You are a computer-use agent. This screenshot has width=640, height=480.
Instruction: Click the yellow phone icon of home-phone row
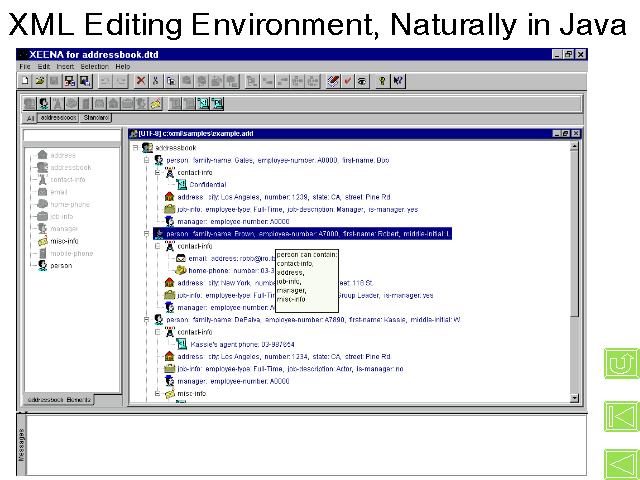pos(180,270)
